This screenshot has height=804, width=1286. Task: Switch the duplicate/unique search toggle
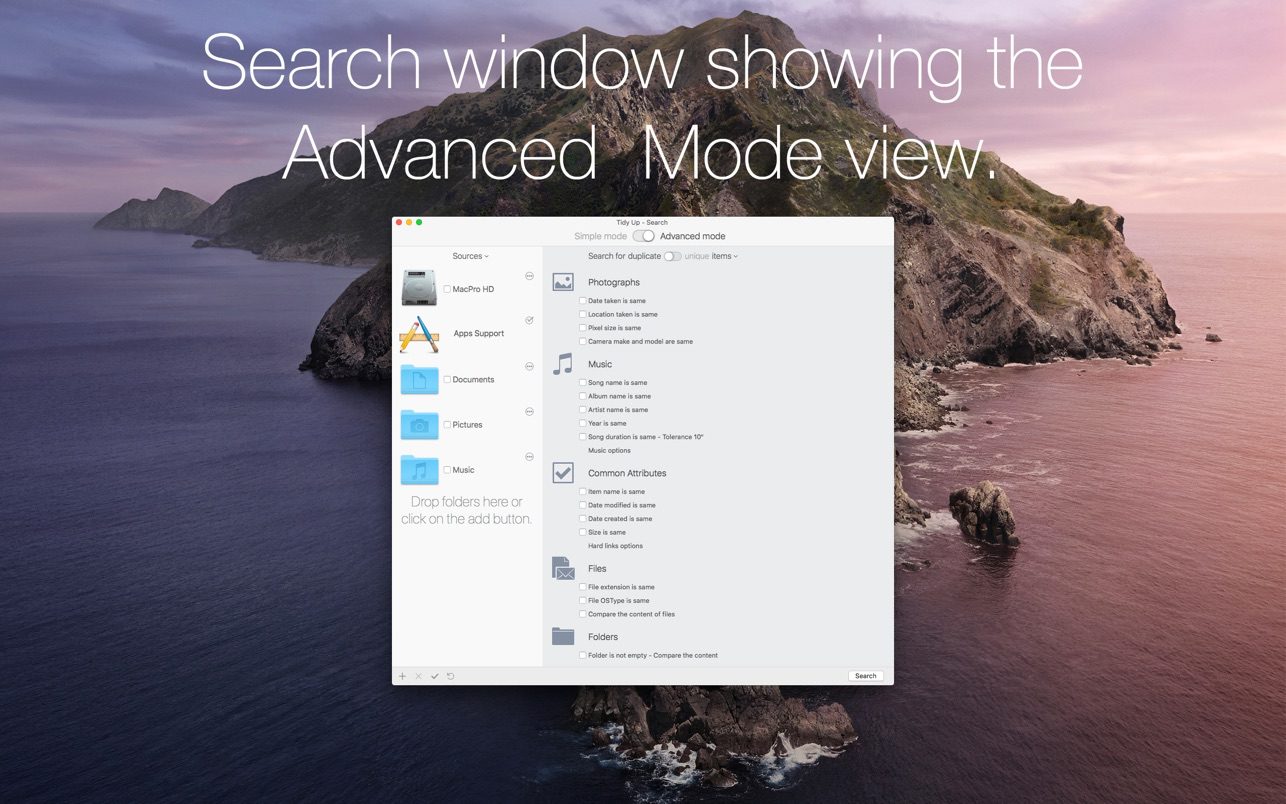click(672, 256)
